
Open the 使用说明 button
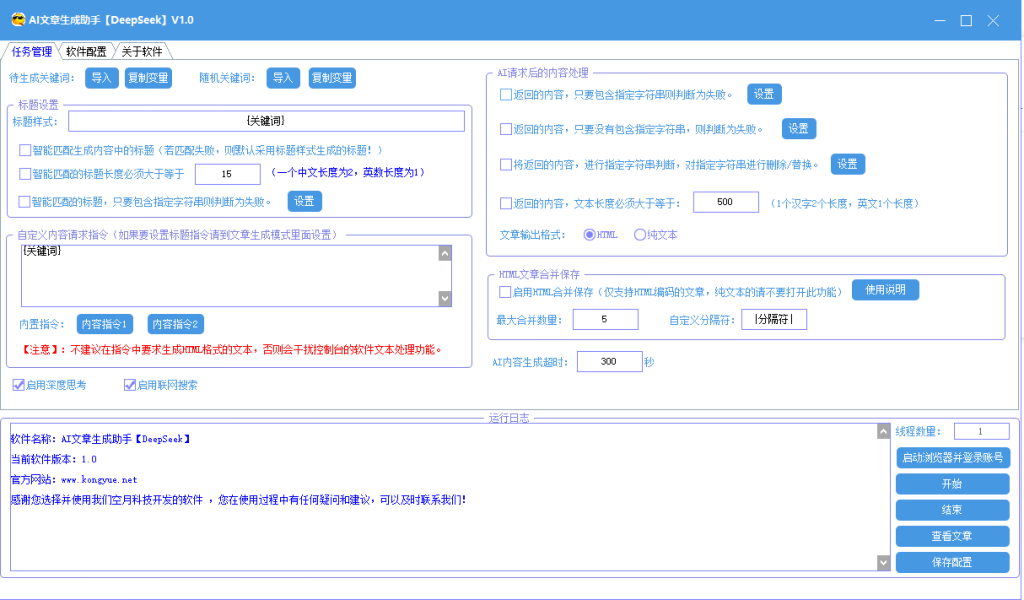click(886, 290)
